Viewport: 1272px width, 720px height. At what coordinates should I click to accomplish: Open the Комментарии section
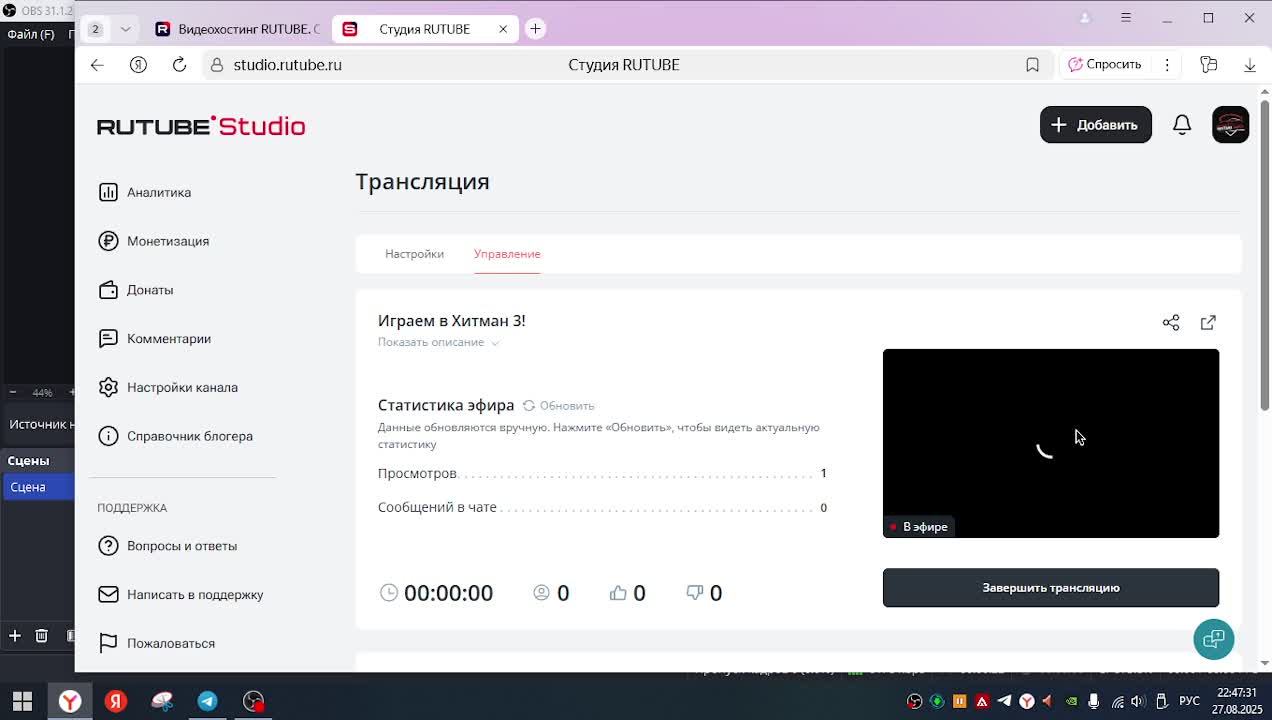click(x=155, y=339)
